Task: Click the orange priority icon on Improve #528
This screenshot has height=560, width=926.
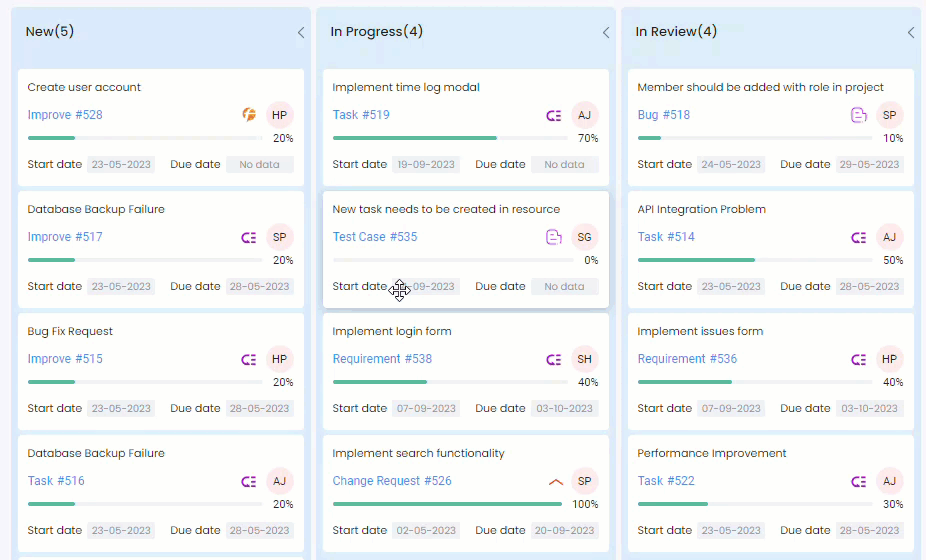Action: [250, 115]
